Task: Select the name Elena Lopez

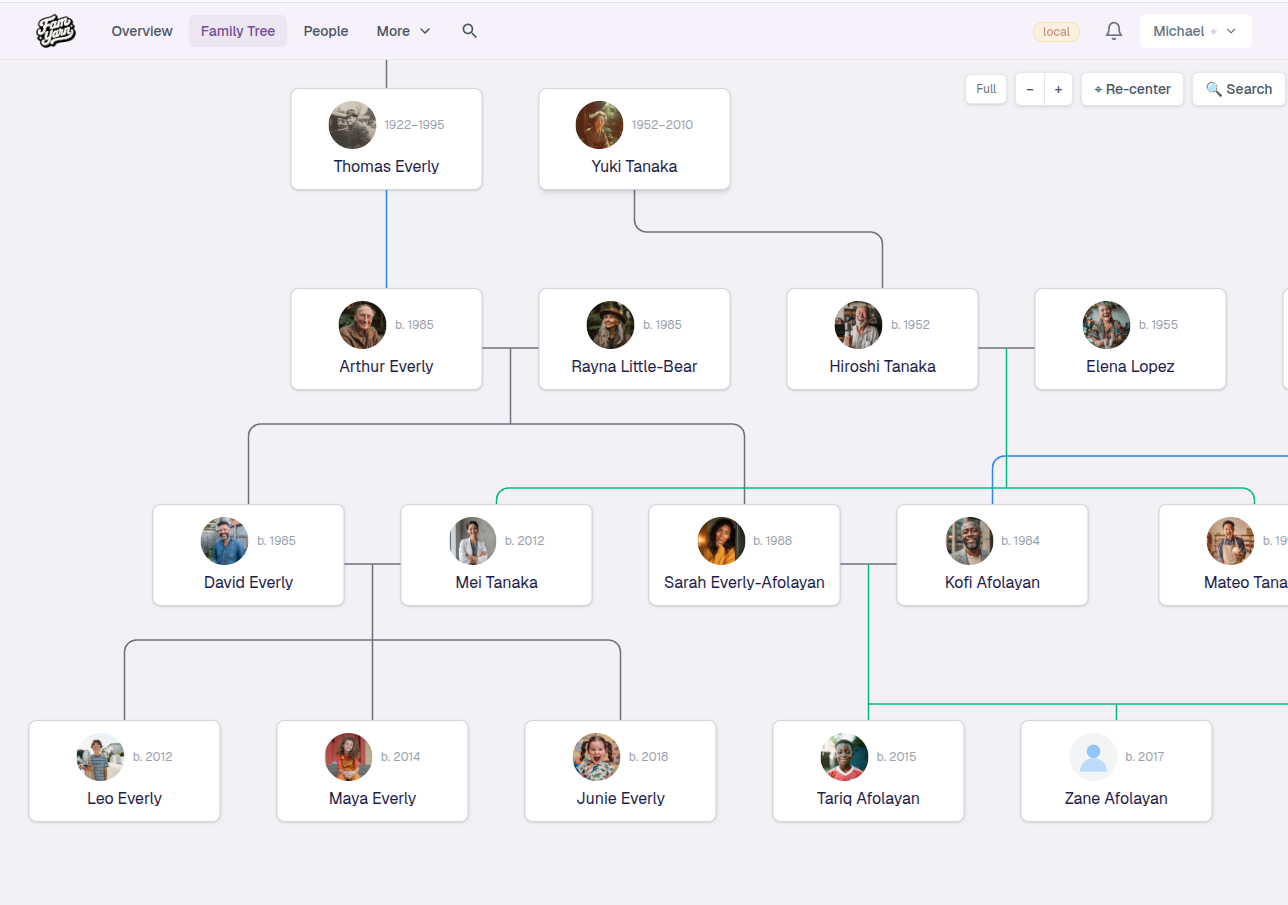Action: [x=1130, y=366]
